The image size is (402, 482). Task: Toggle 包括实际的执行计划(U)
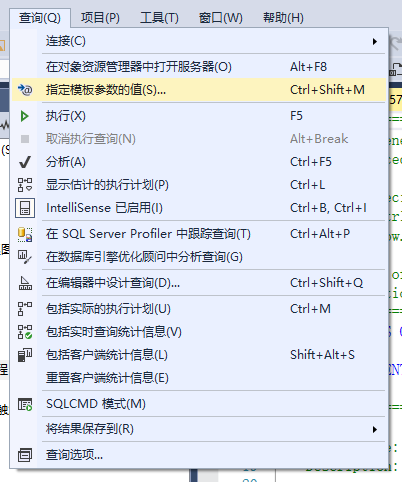[199, 309]
